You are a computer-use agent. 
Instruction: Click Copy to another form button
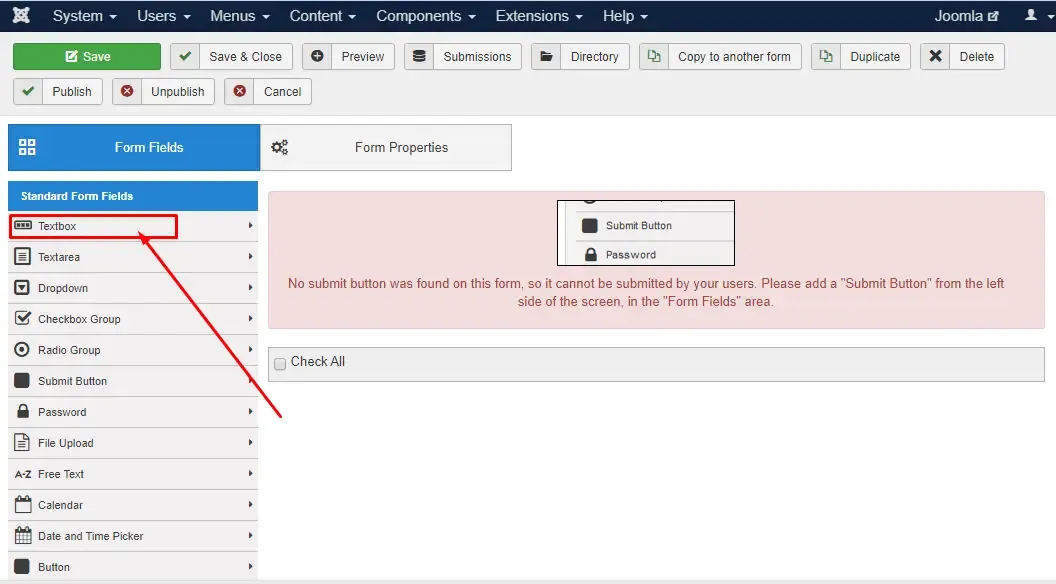click(x=720, y=57)
